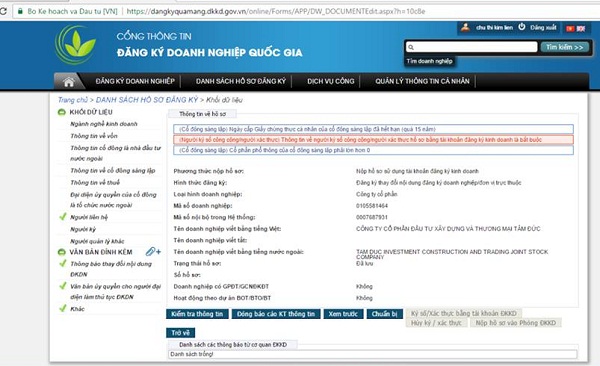
Task: Click the Trở về button
Action: tap(181, 333)
